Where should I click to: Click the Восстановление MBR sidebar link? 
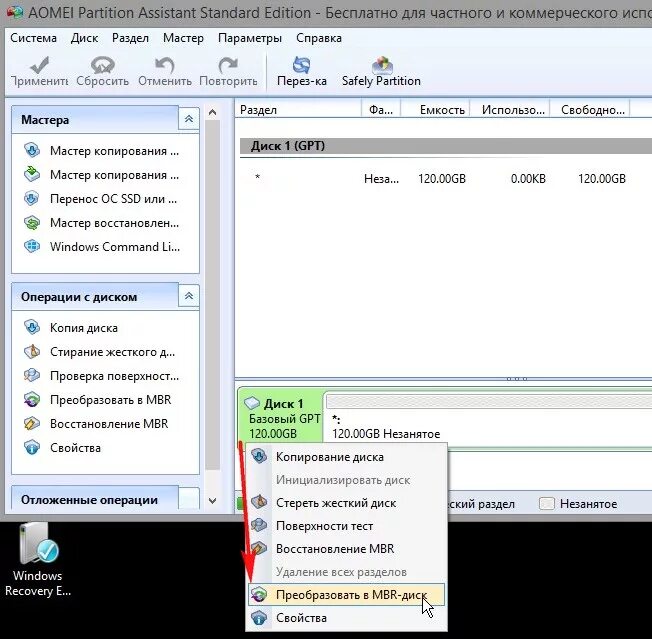(109, 424)
